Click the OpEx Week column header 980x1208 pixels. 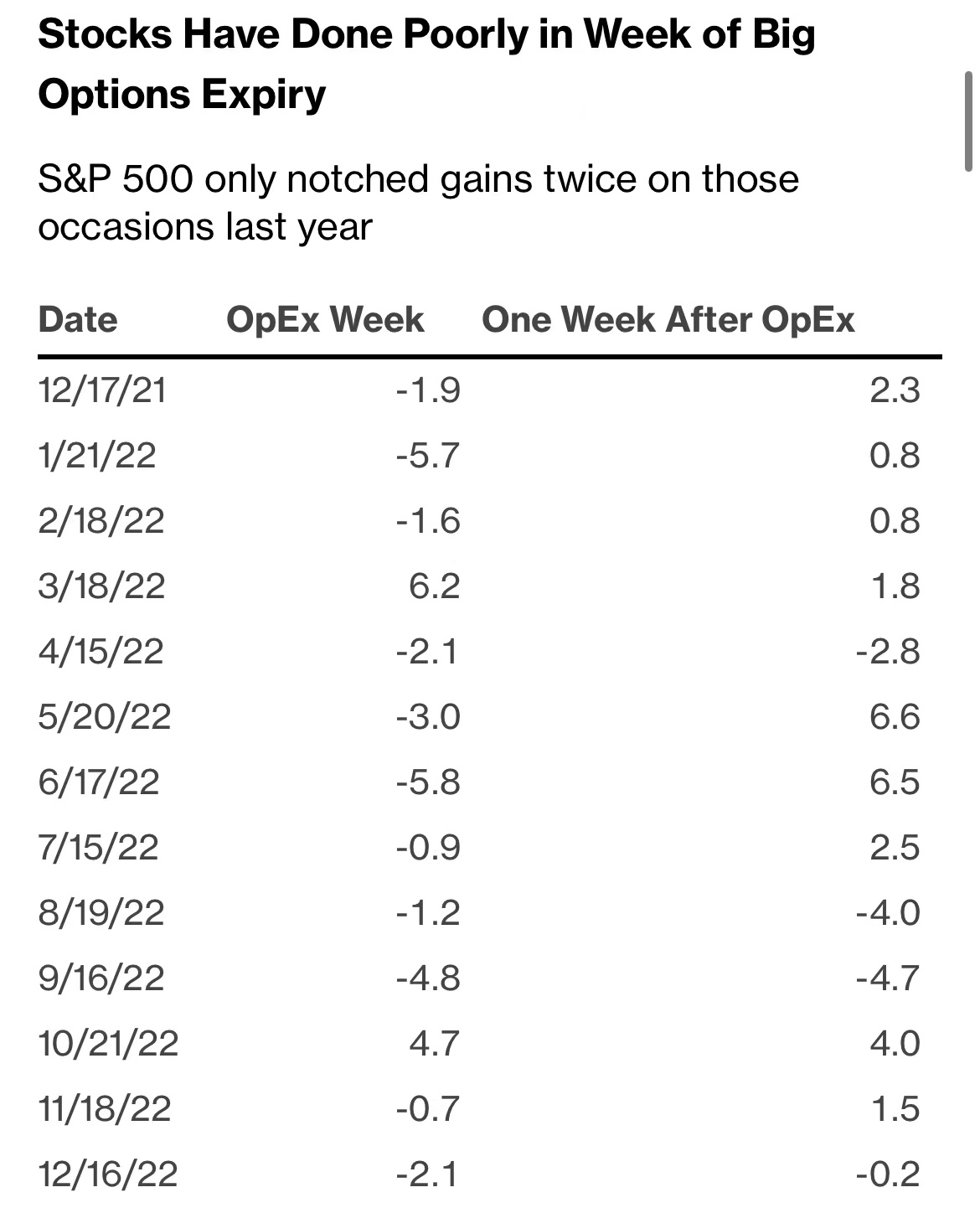point(325,320)
